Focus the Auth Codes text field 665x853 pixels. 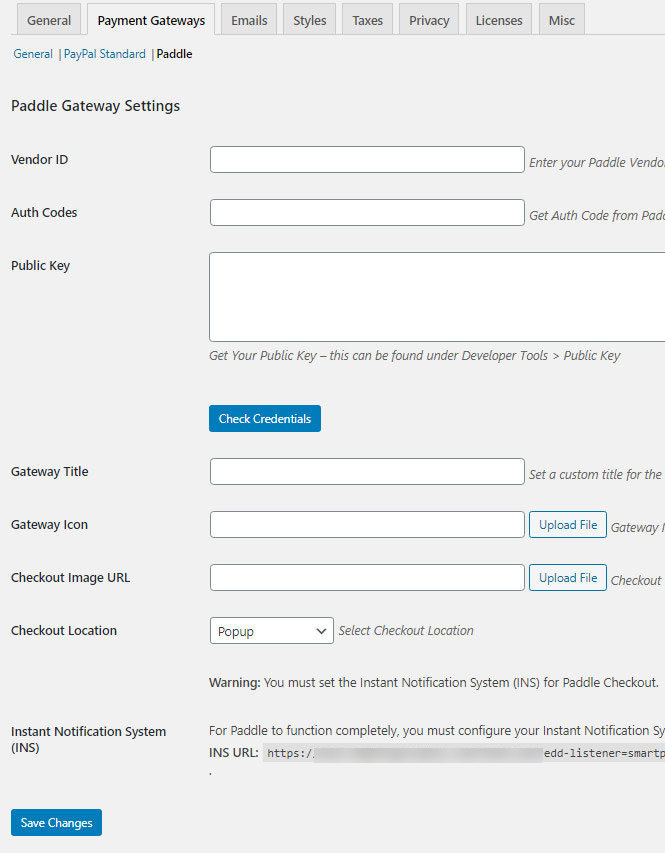(367, 213)
